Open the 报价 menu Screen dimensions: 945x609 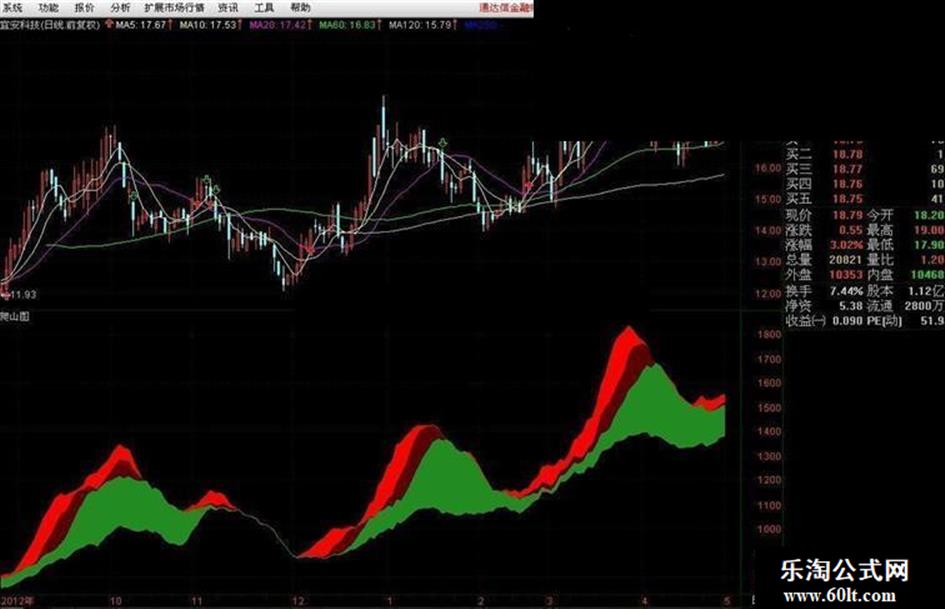pos(84,8)
